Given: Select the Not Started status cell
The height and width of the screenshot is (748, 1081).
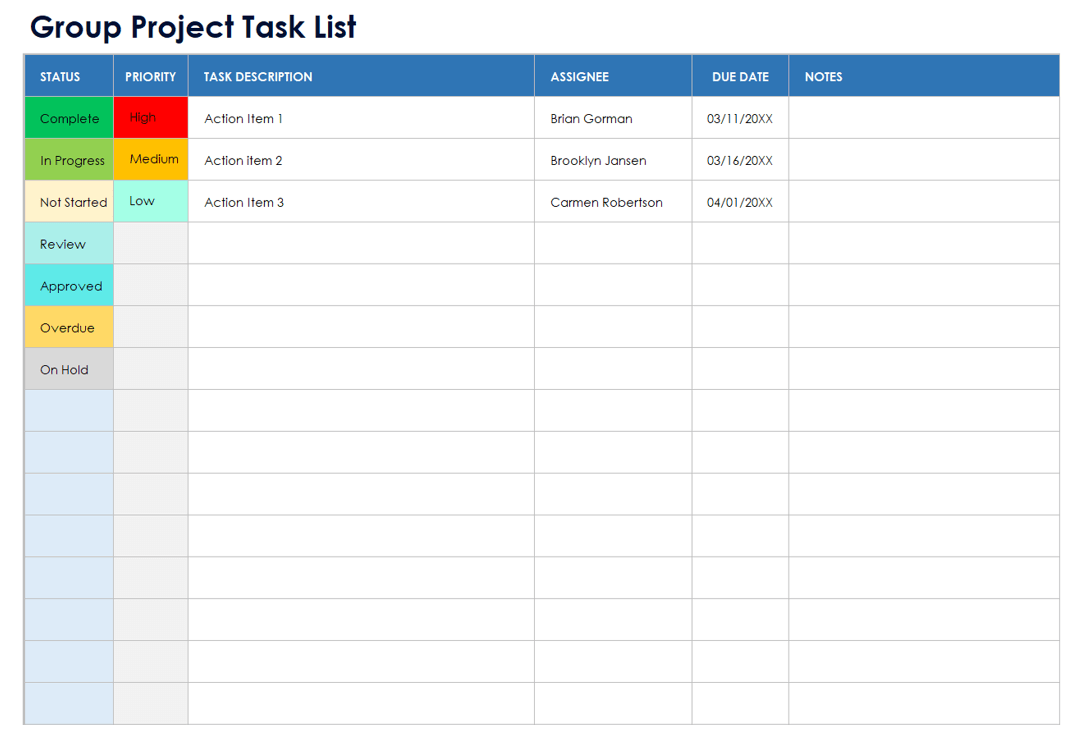Looking at the screenshot, I should 69,202.
